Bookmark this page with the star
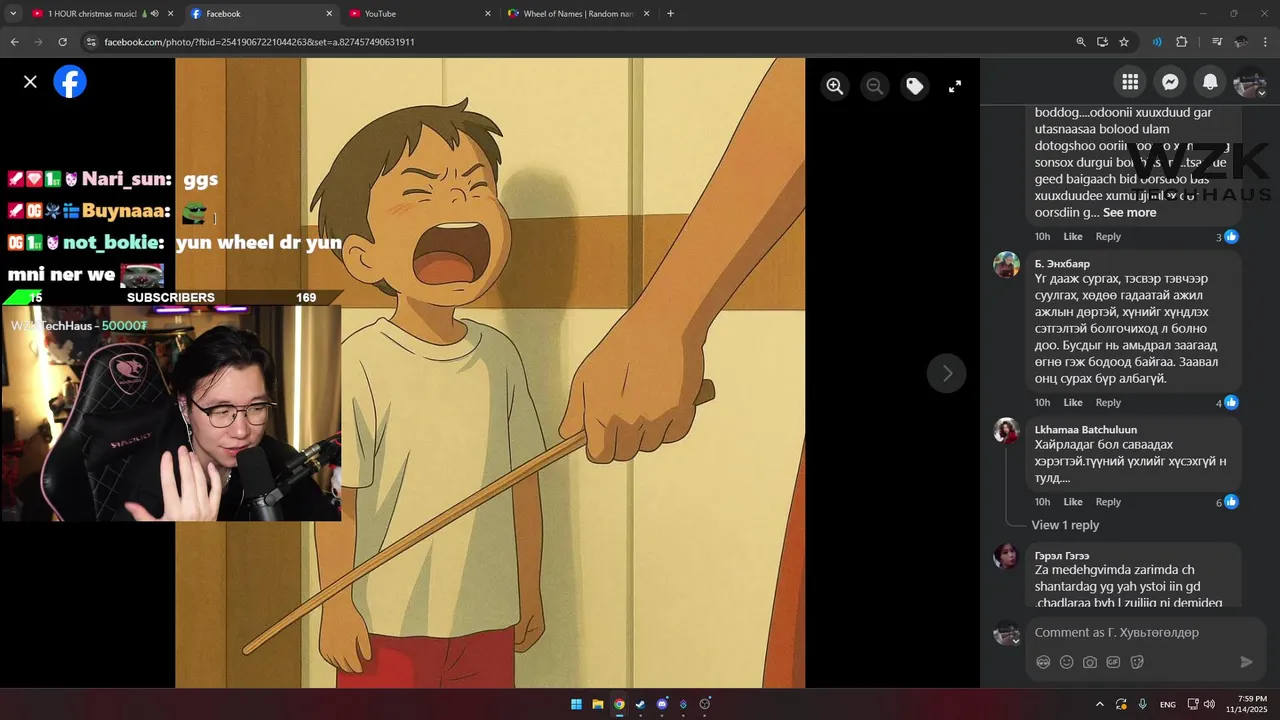This screenshot has width=1280, height=720. (x=1124, y=42)
